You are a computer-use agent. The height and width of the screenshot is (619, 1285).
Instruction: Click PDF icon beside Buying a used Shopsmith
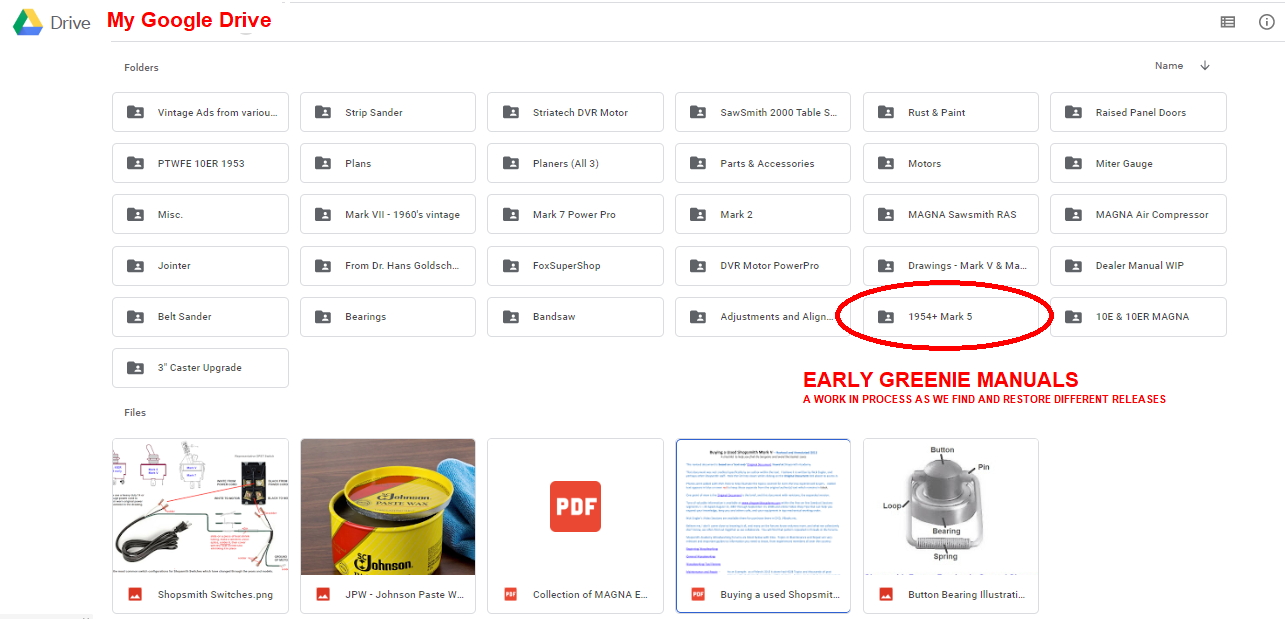[x=698, y=594]
